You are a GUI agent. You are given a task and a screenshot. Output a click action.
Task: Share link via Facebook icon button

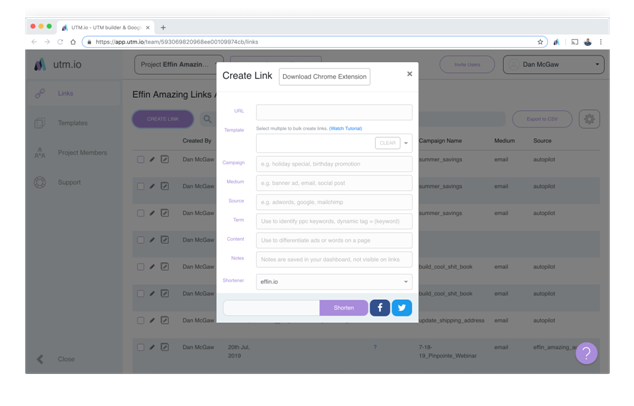point(380,308)
